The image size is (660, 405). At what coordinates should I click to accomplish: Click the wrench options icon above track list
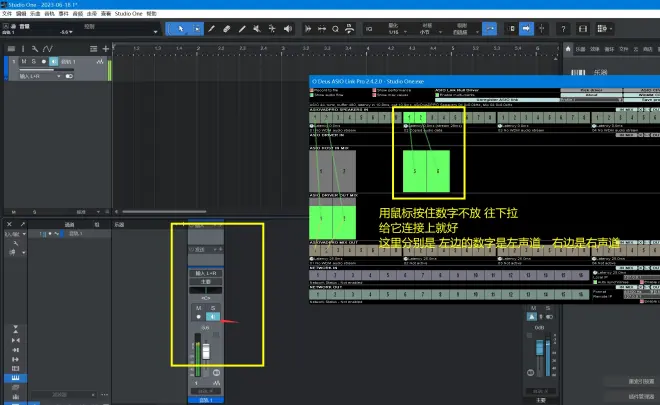(x=35, y=49)
